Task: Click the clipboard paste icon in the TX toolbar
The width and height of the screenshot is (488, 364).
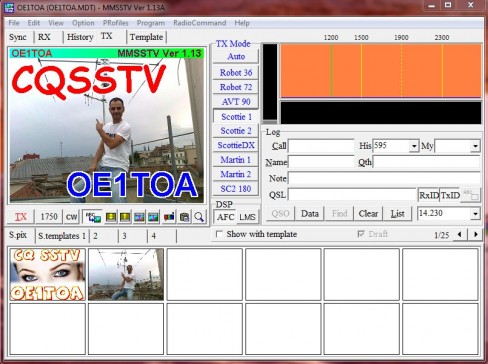Action: (184, 217)
